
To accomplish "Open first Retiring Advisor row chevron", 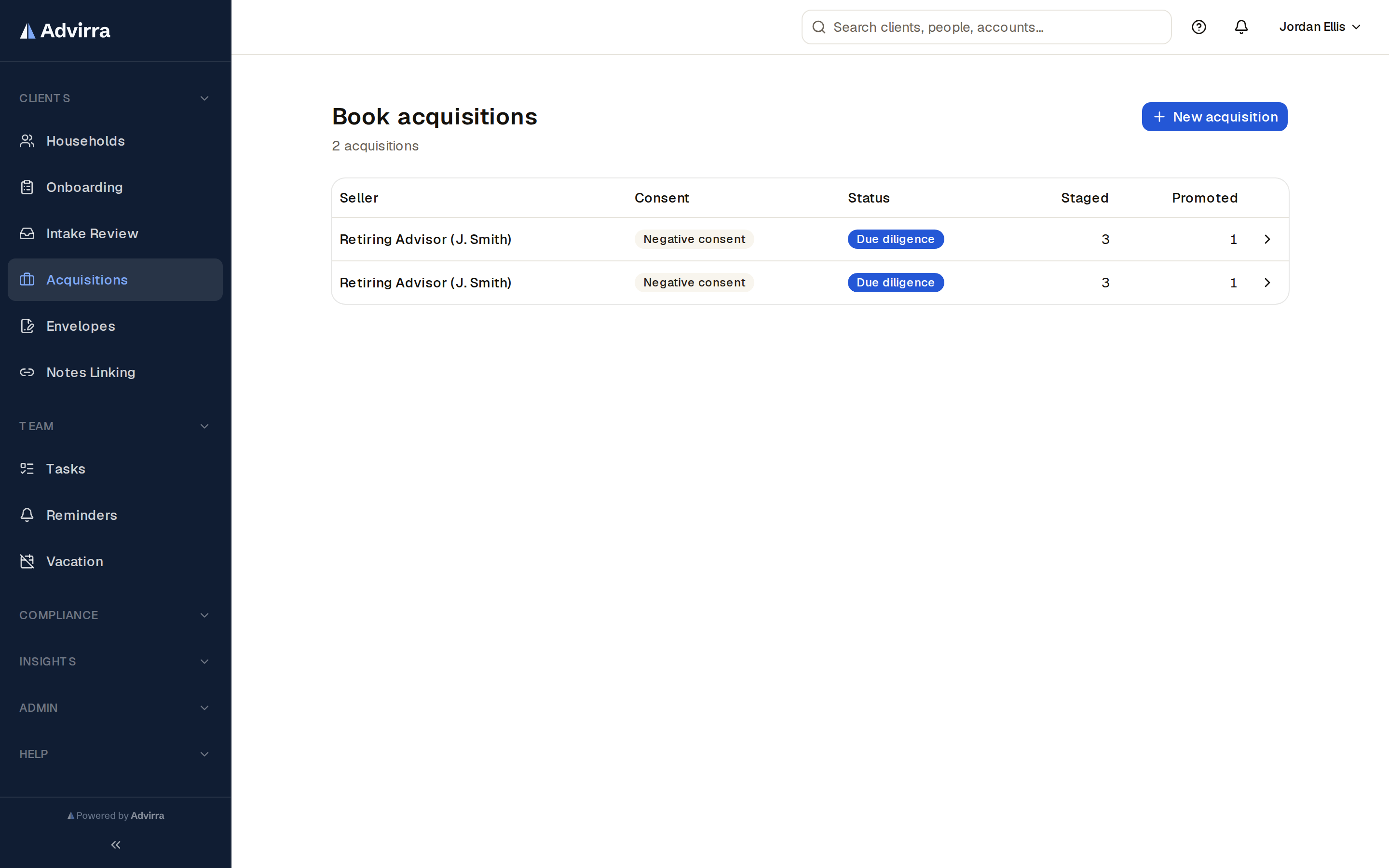I will click(1267, 239).
